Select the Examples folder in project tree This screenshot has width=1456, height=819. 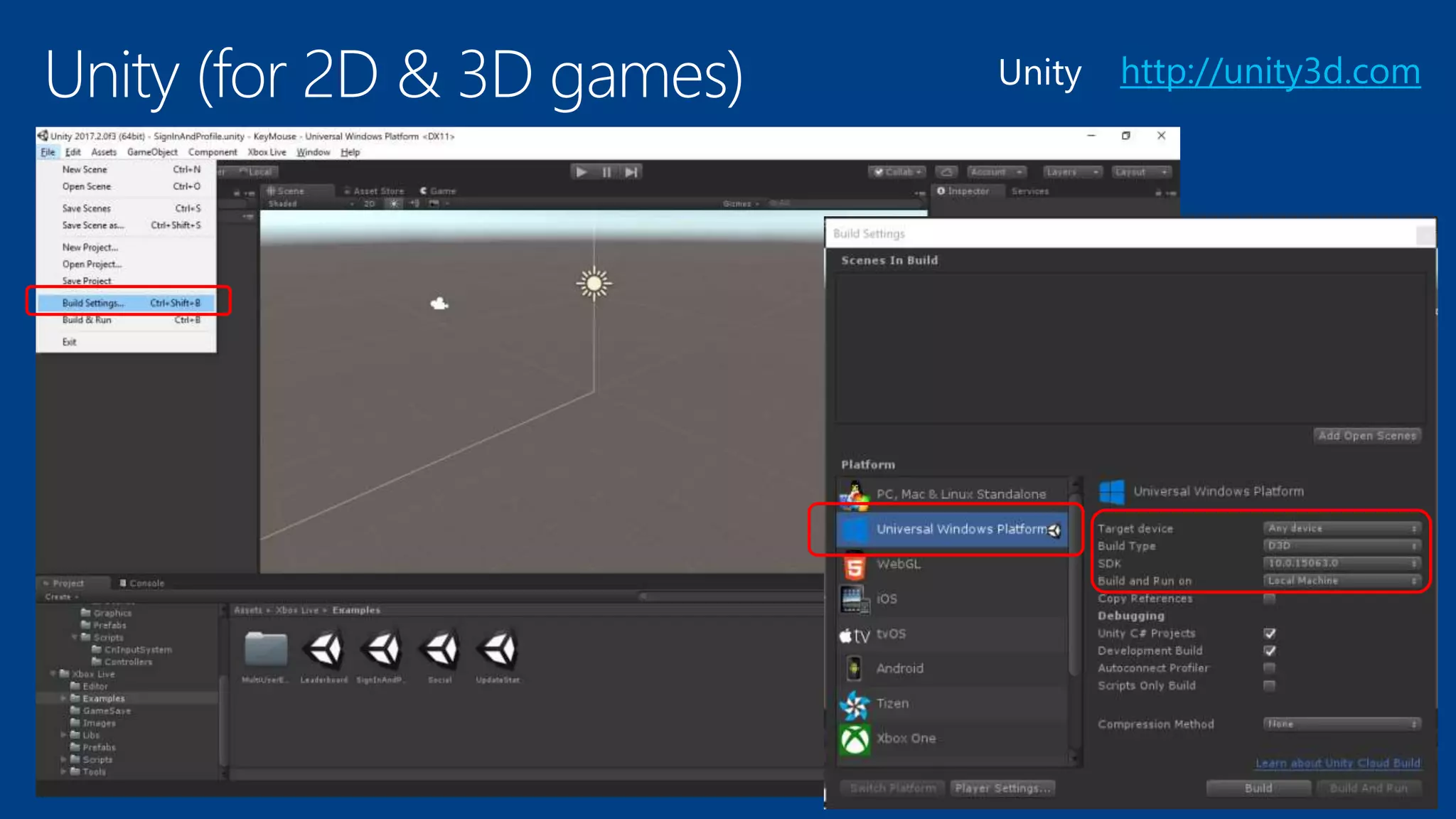(x=103, y=698)
